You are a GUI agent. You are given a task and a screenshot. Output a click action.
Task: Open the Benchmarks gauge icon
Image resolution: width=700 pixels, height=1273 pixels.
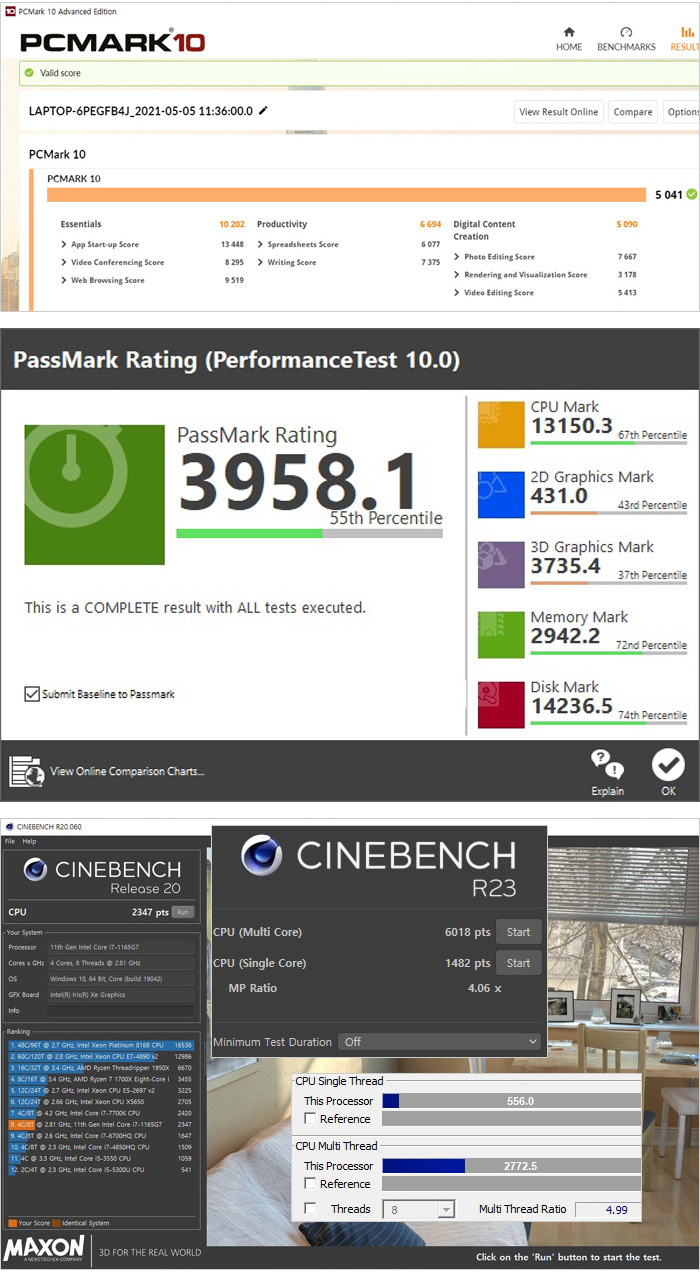pyautogui.click(x=626, y=33)
